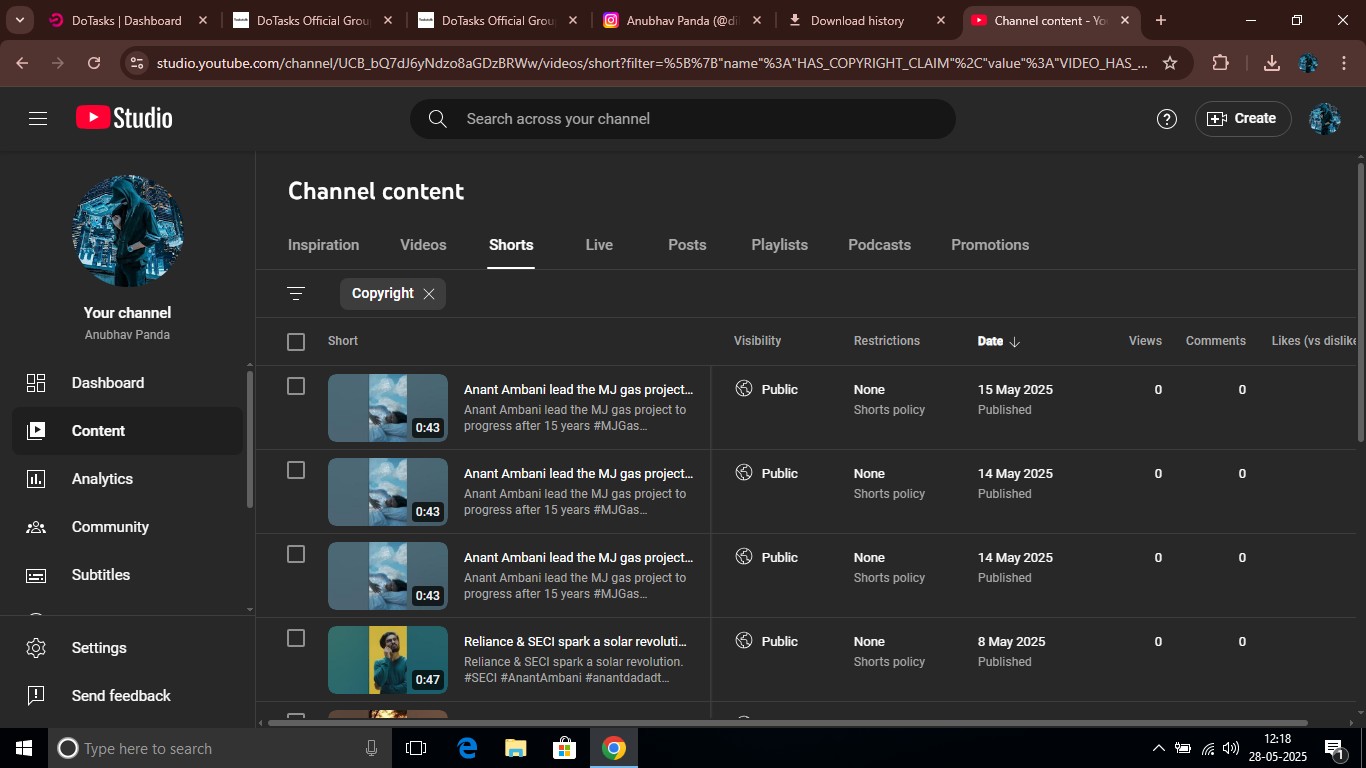Screen dimensions: 1366x768
Task: Switch to the Promotions tab
Action: 990,245
